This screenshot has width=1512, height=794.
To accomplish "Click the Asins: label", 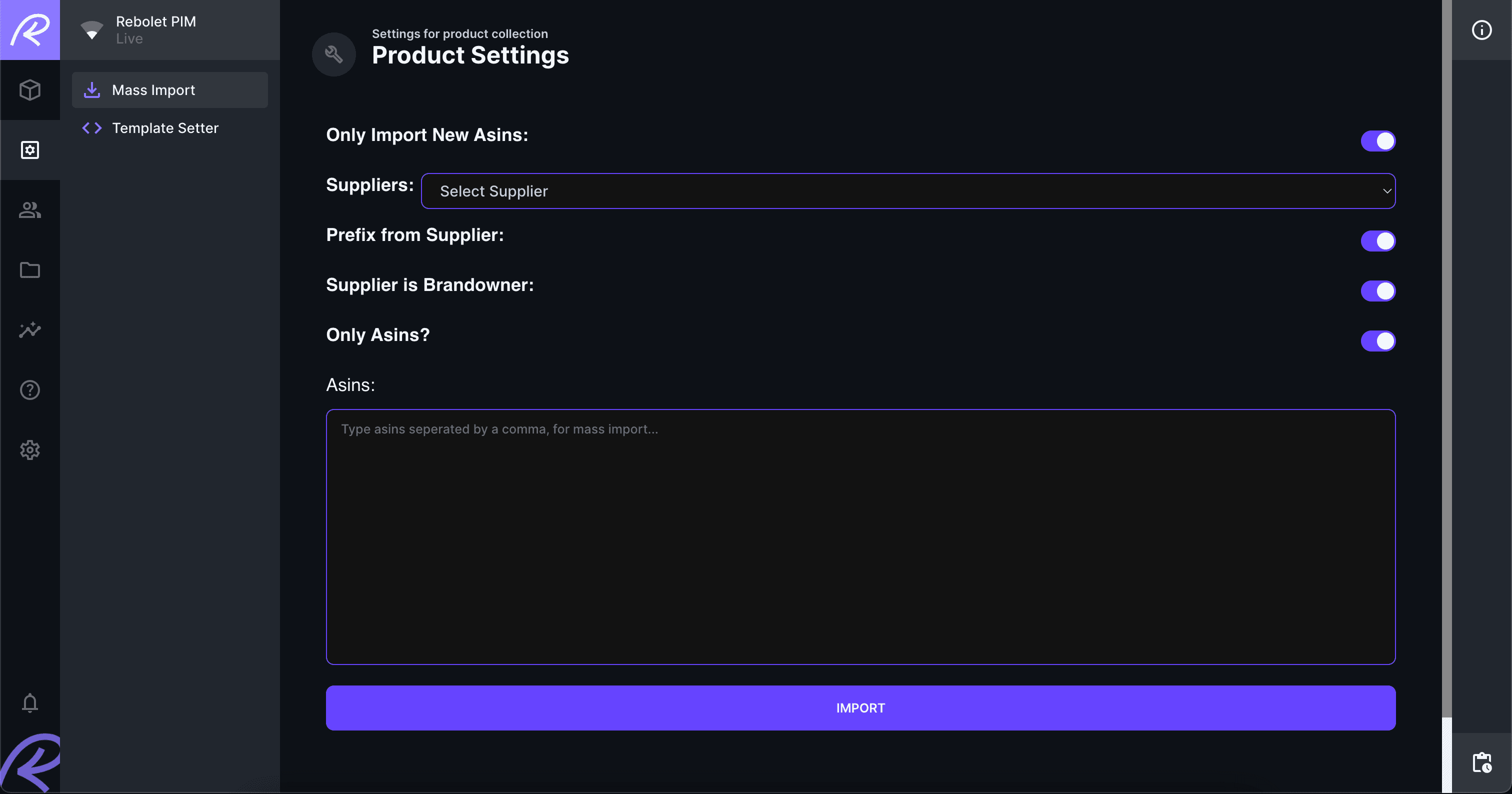I will pos(350,385).
